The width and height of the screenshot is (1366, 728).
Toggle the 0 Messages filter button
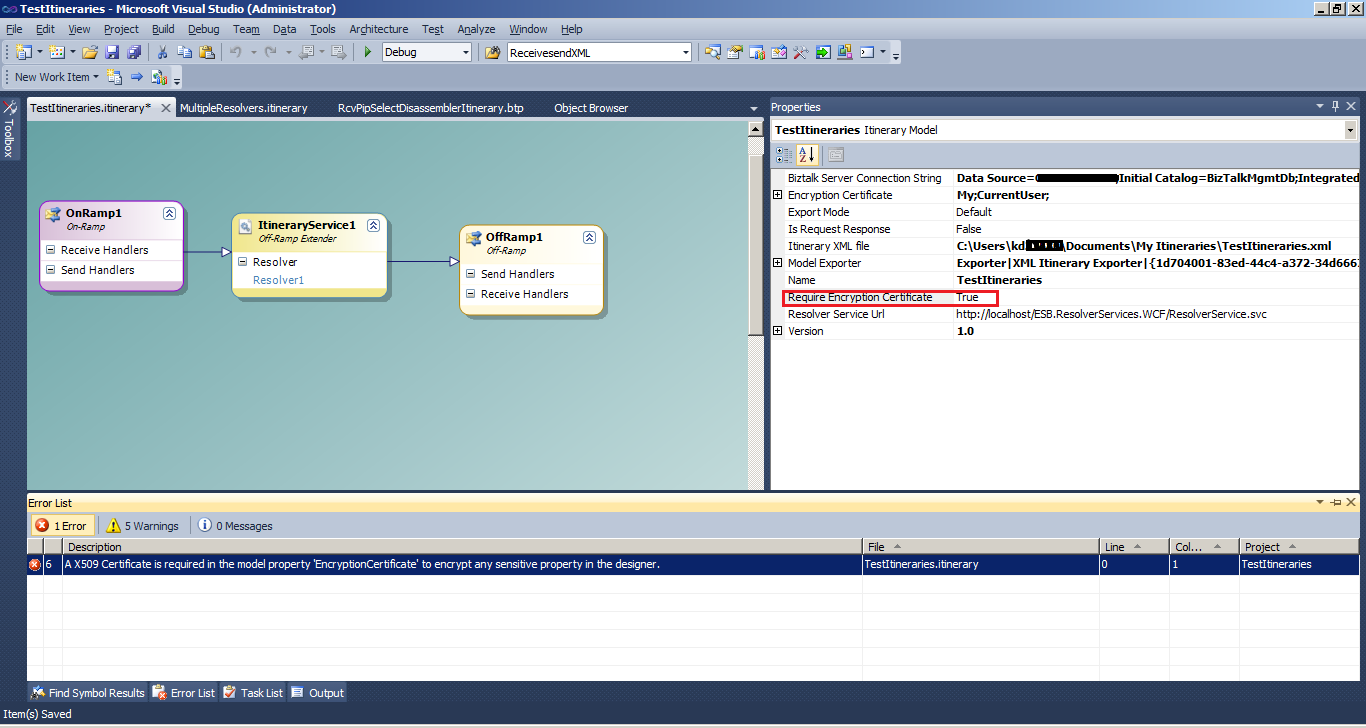click(x=235, y=525)
